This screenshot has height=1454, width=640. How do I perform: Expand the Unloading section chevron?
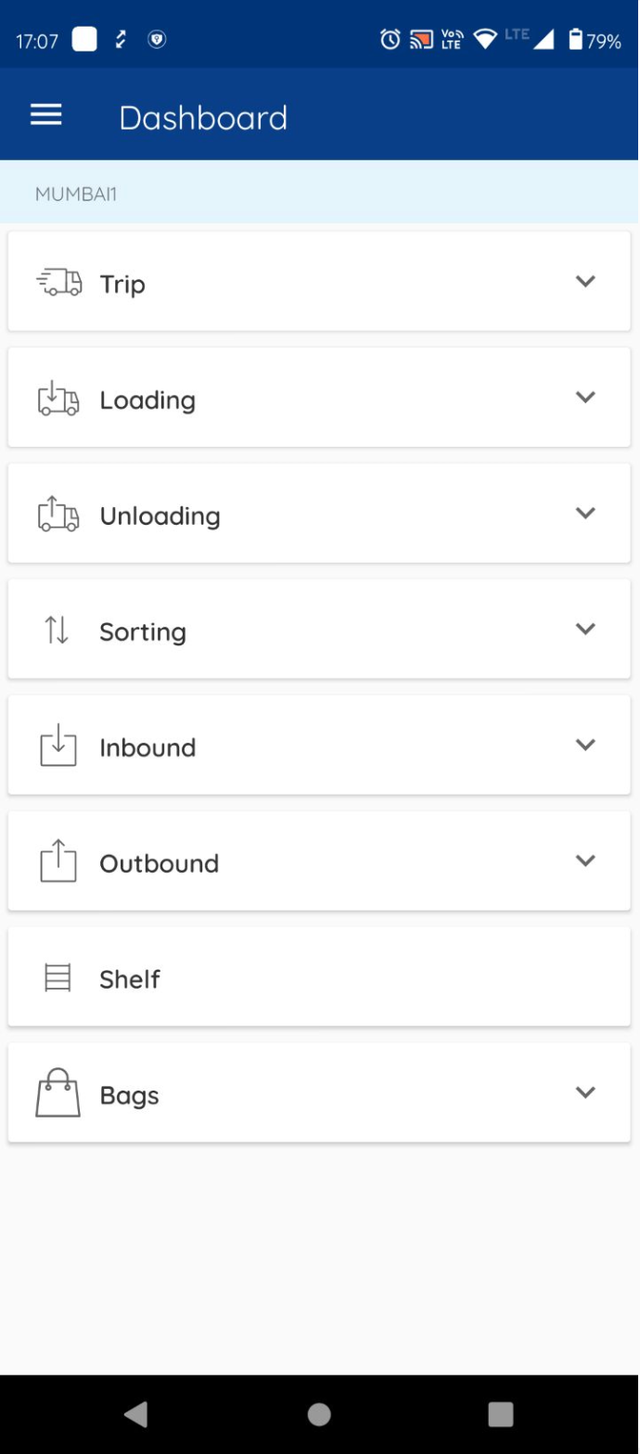586,513
